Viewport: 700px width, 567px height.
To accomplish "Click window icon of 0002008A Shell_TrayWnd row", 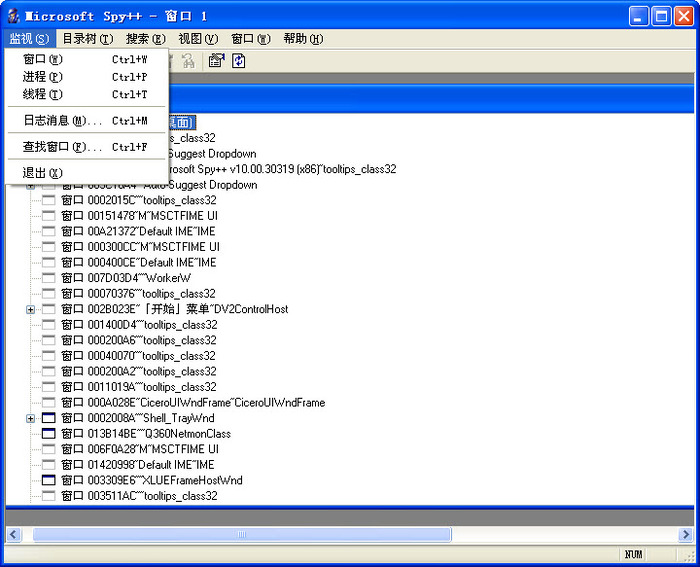I will 49,418.
